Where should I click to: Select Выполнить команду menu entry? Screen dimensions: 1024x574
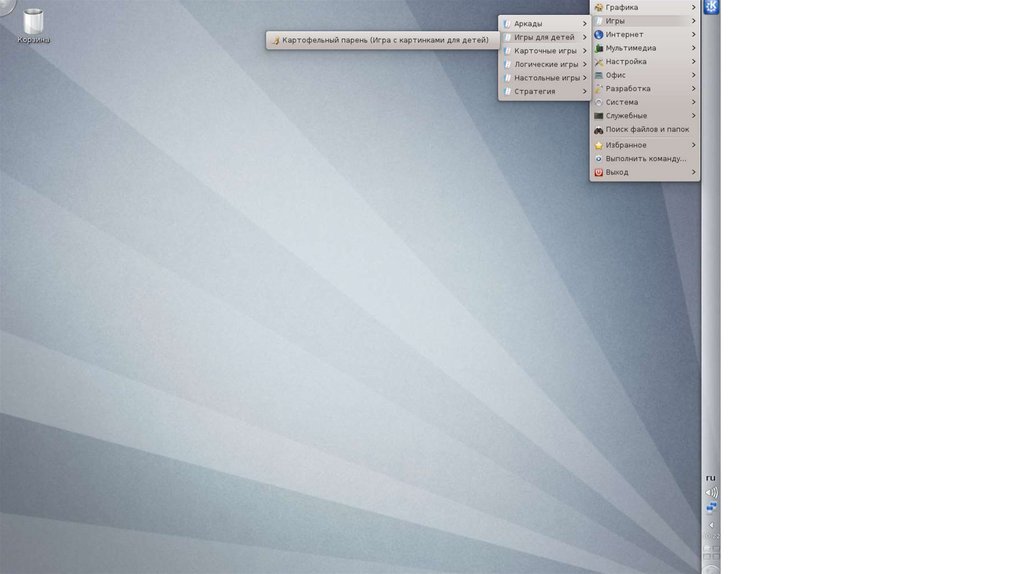pyautogui.click(x=645, y=158)
